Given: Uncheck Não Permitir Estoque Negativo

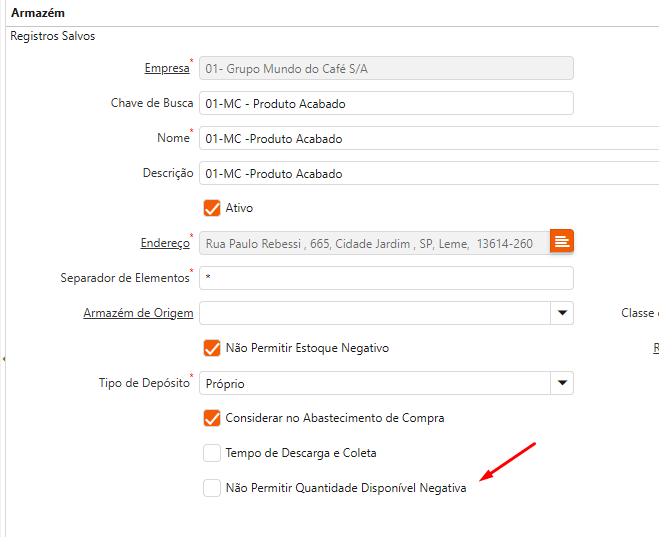Looking at the screenshot, I should 211,348.
